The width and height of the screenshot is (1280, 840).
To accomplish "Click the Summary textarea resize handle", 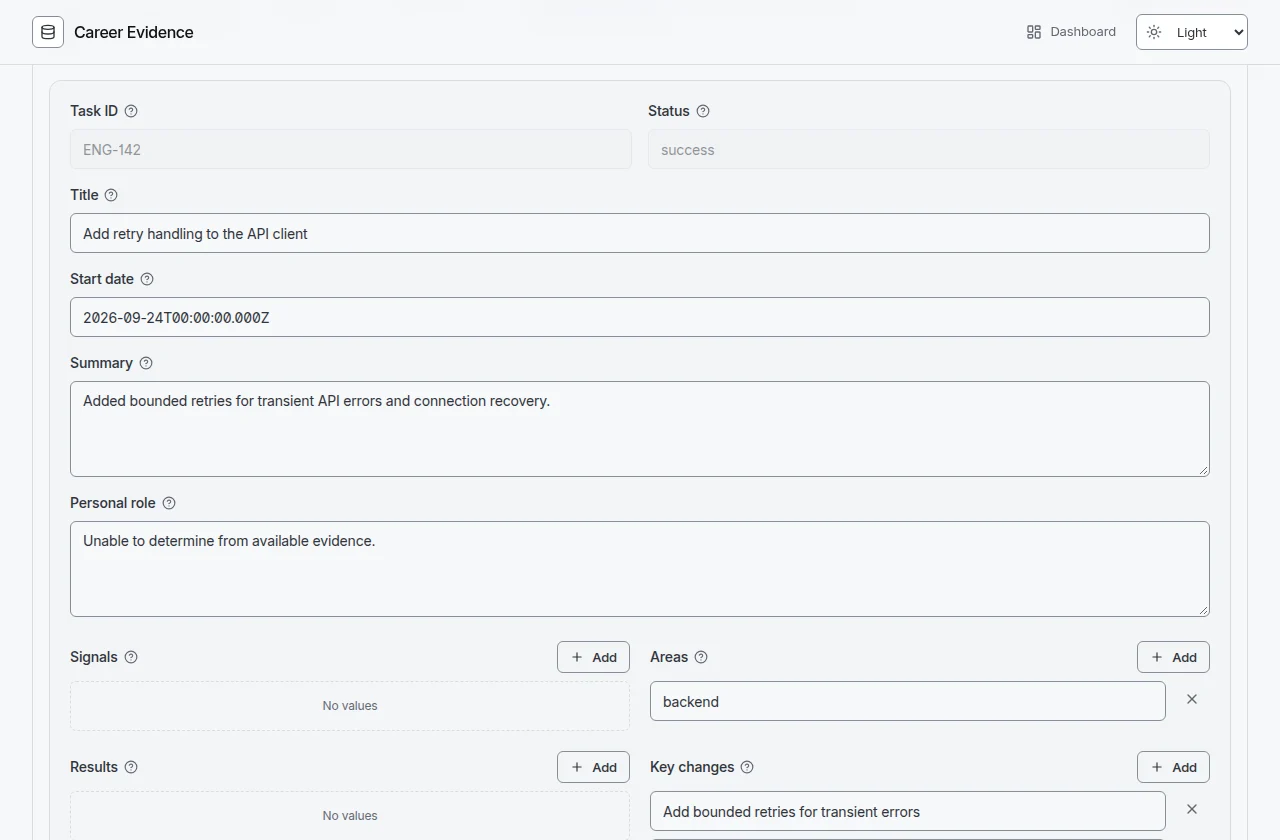I will pos(1203,470).
